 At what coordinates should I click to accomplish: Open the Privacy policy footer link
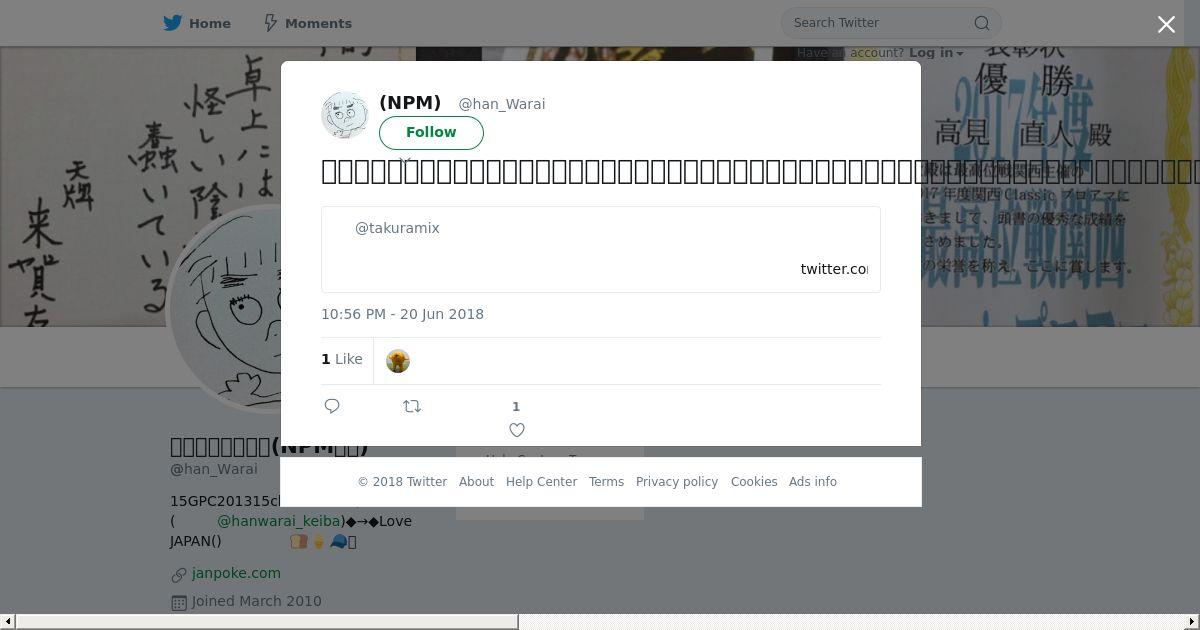[677, 482]
